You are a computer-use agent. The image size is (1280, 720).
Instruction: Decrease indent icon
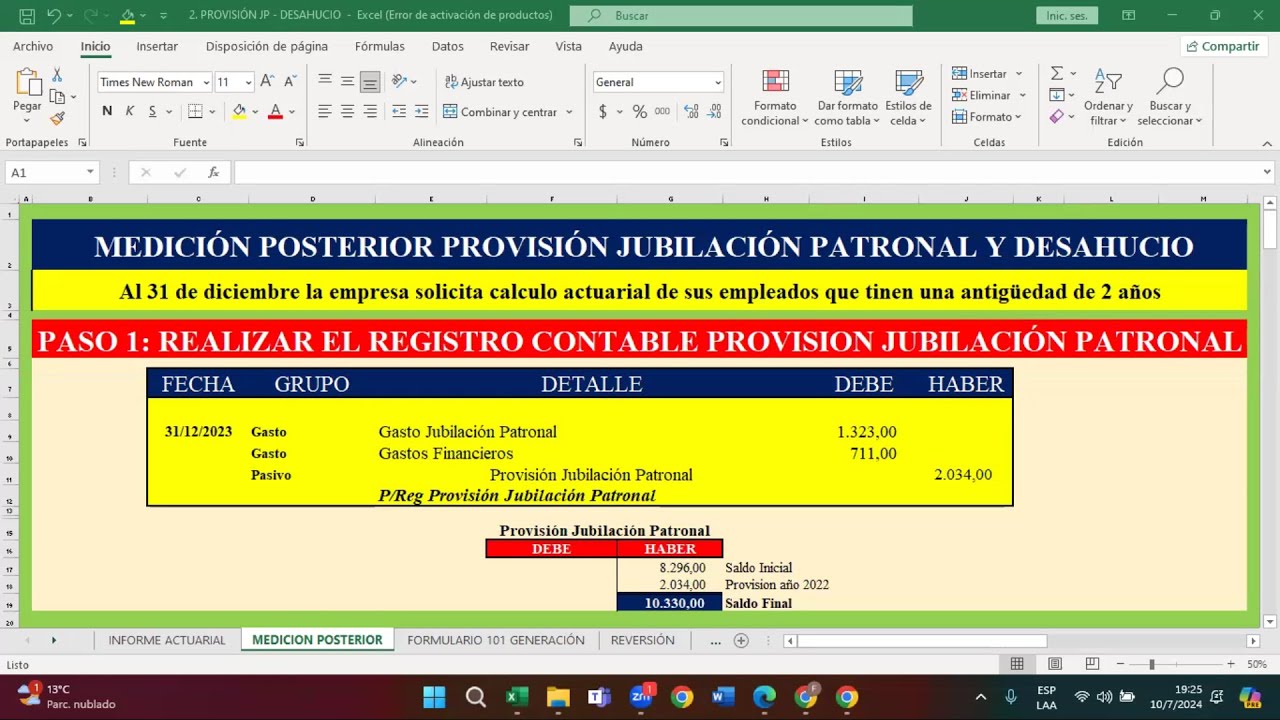[x=399, y=111]
